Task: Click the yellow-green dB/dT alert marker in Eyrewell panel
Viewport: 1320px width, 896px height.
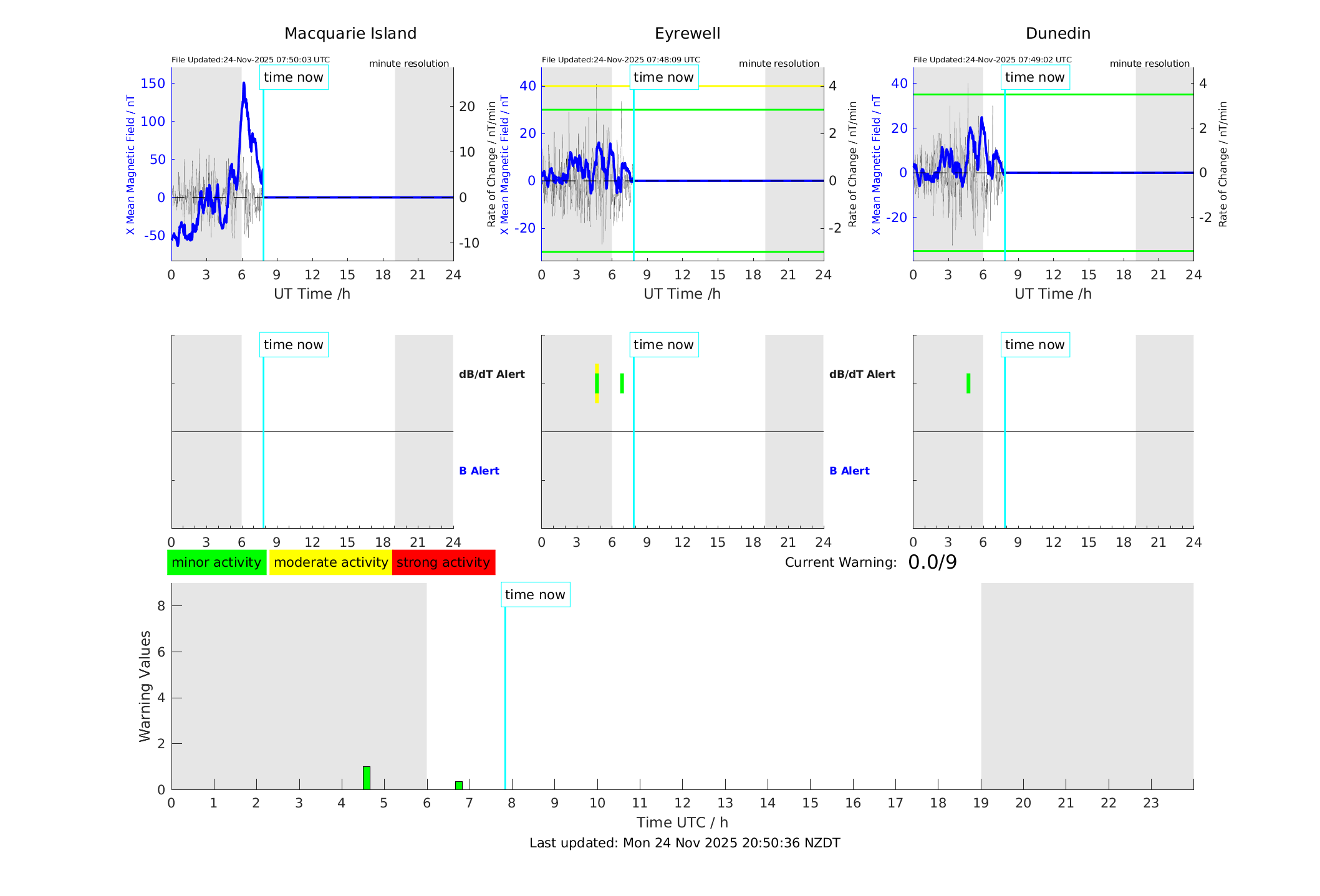Action: 597,383
